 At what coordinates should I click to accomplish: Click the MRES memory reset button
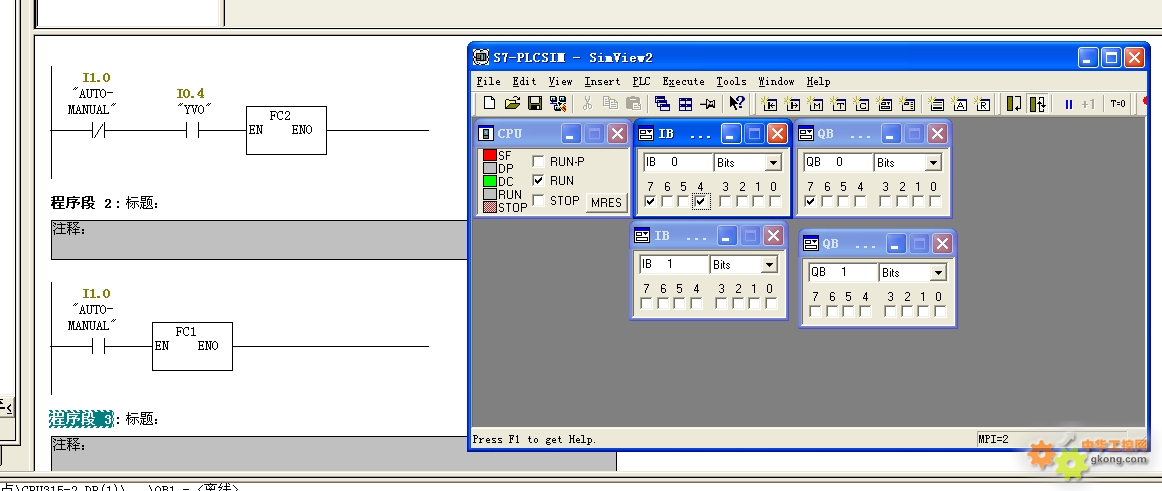[x=606, y=202]
